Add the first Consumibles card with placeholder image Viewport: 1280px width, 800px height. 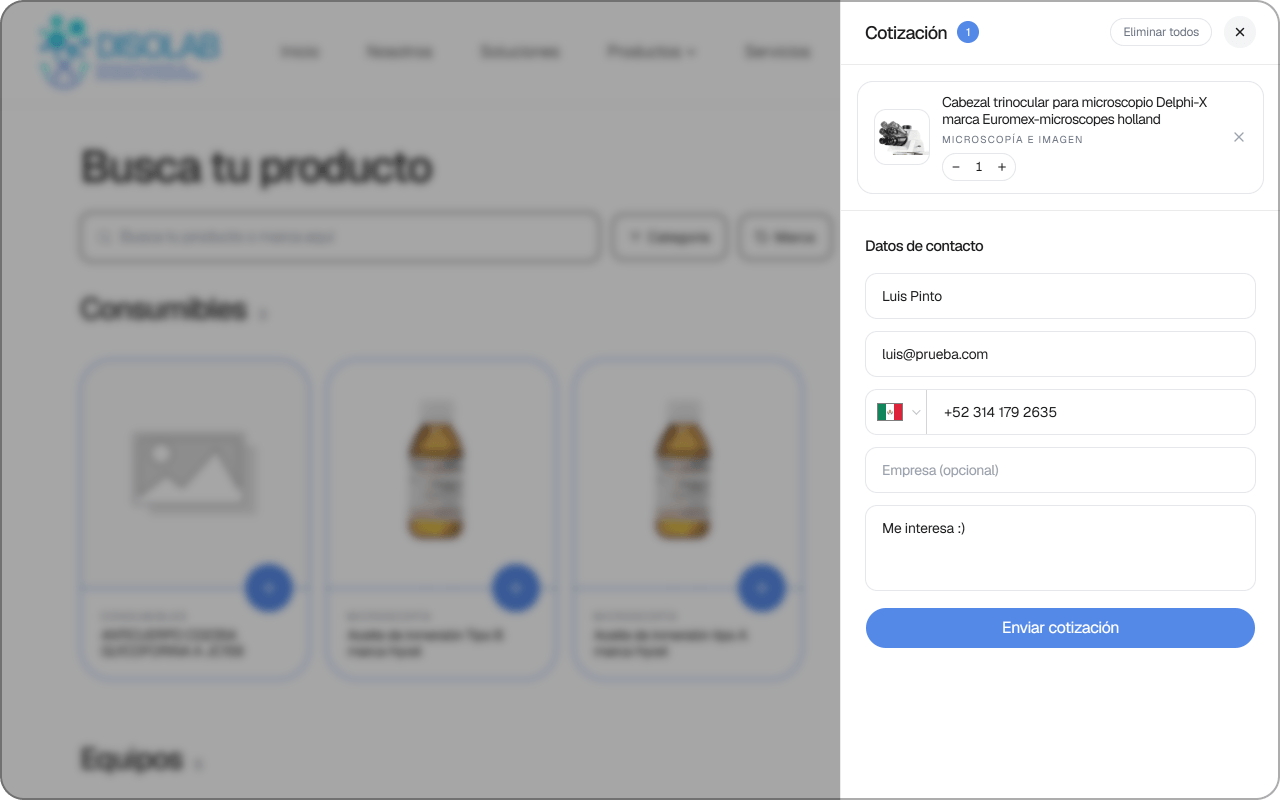(x=269, y=587)
